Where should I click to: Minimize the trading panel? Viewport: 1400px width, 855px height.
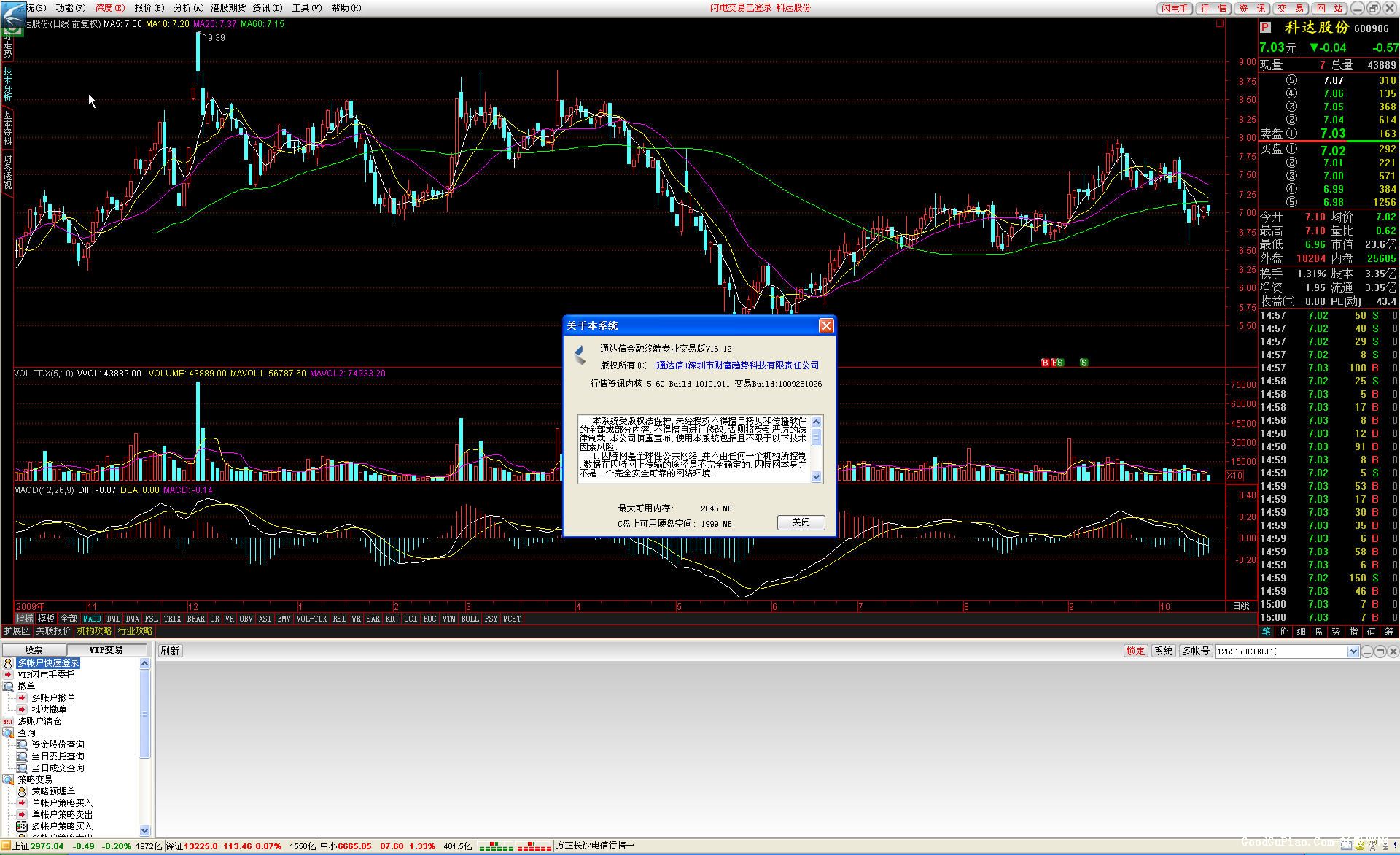click(1367, 651)
